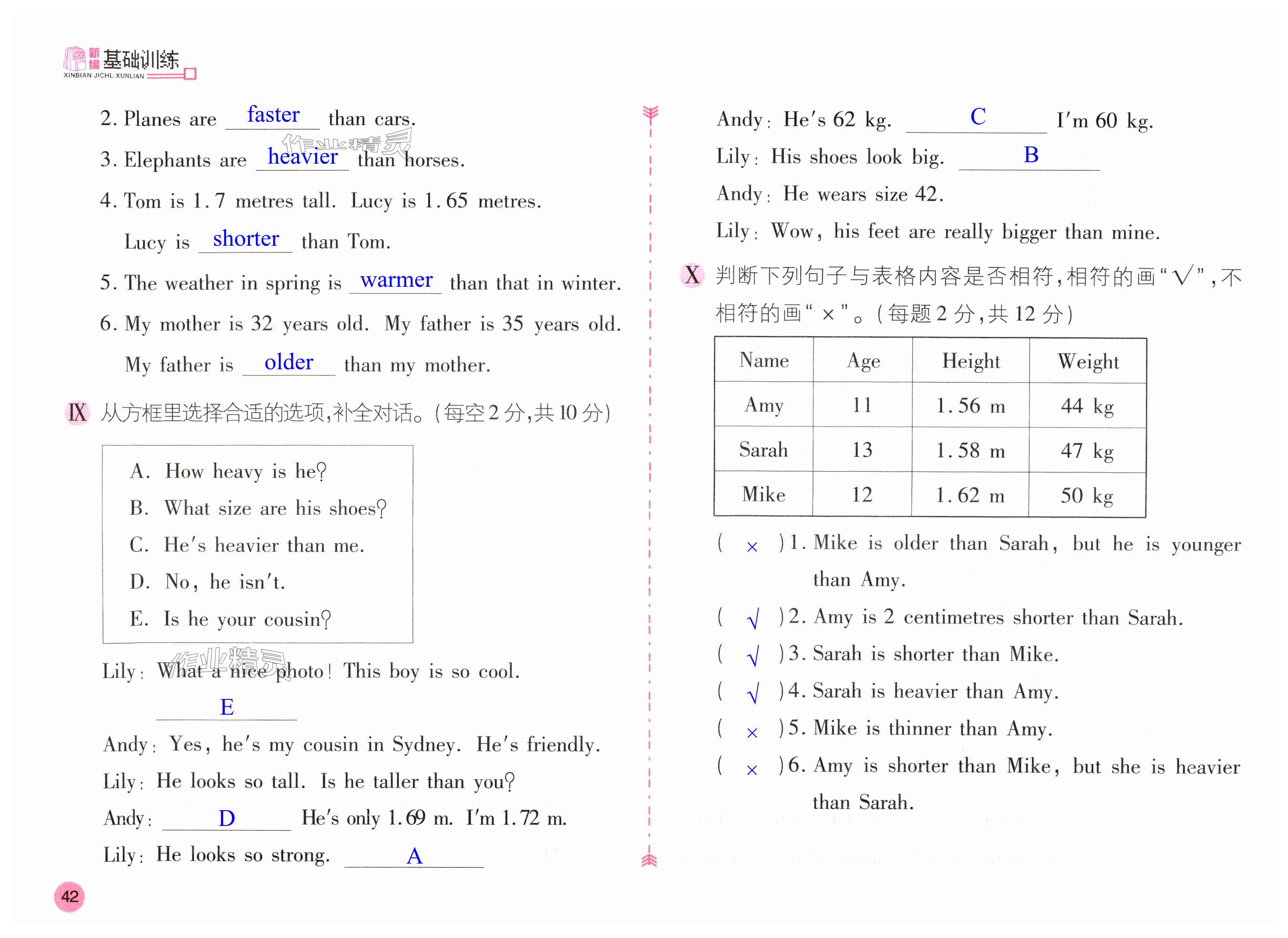The width and height of the screenshot is (1288, 938).
Task: Click the book logo icon at top left
Action: [x=75, y=59]
